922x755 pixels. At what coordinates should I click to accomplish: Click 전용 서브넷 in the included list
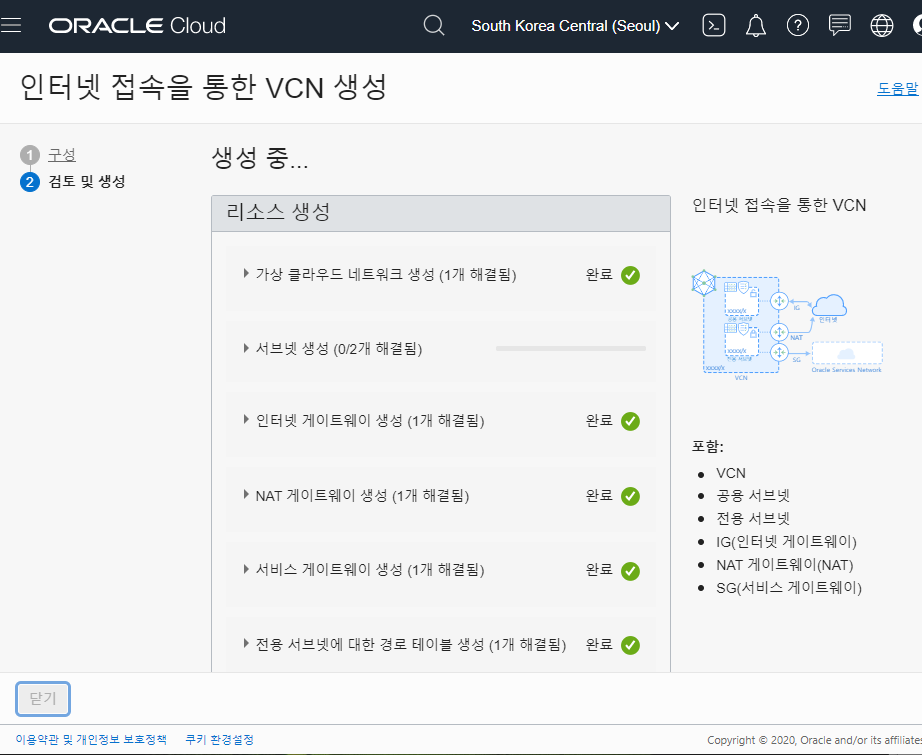click(x=753, y=519)
